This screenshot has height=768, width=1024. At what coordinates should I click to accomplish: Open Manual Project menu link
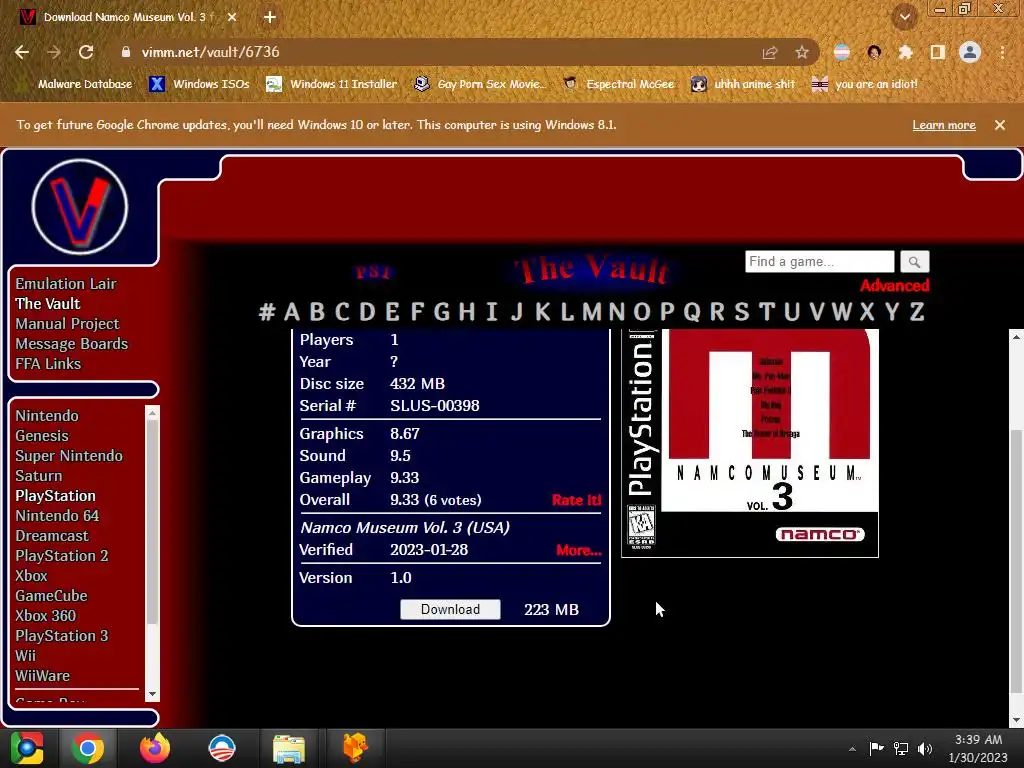pos(67,324)
